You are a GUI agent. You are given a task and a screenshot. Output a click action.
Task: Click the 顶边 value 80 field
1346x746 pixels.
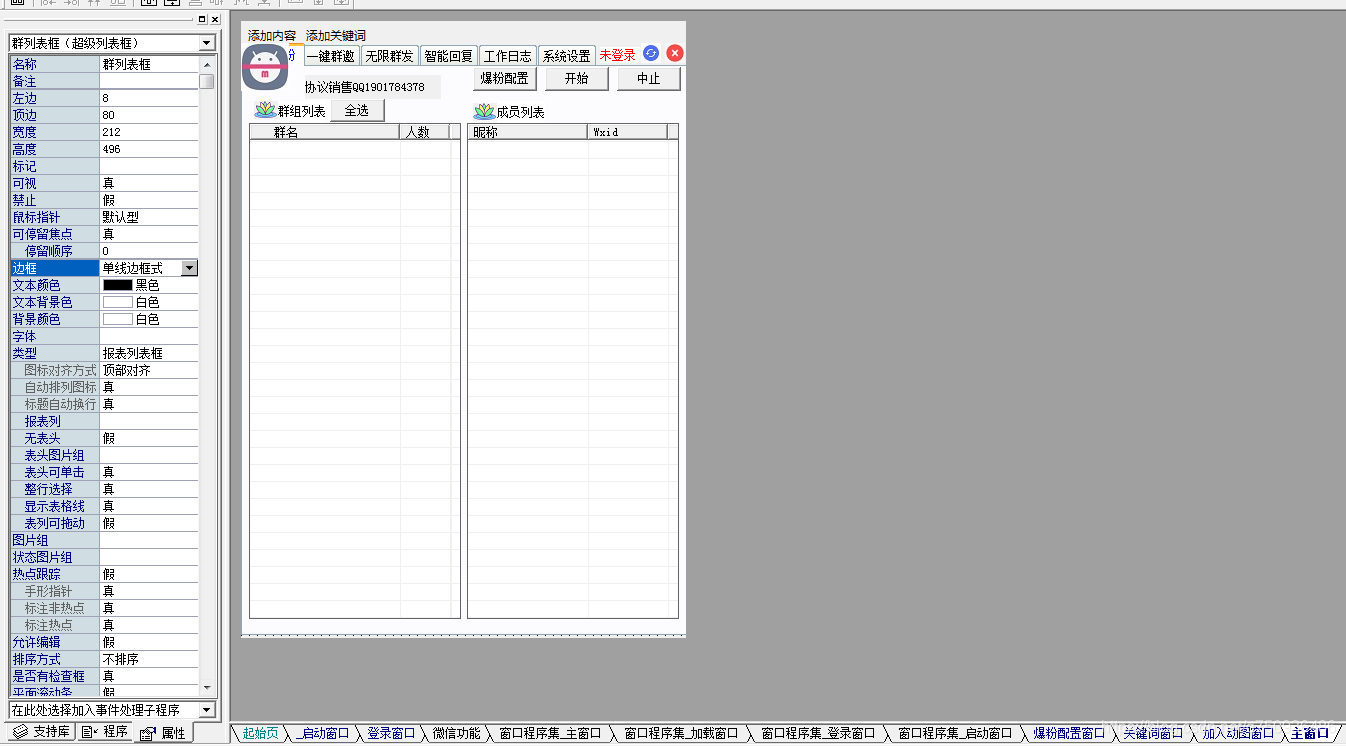tap(149, 115)
